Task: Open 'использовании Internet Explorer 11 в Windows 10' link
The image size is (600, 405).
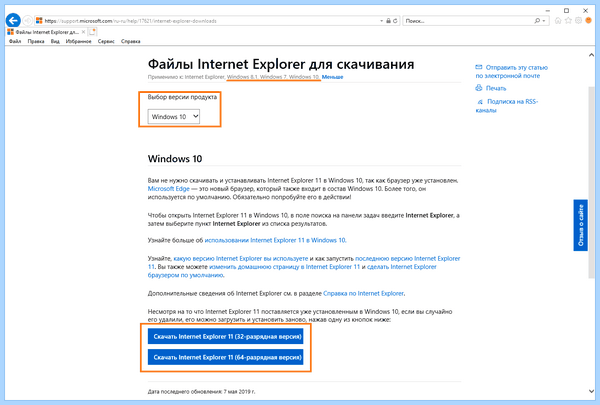Action: click(275, 240)
